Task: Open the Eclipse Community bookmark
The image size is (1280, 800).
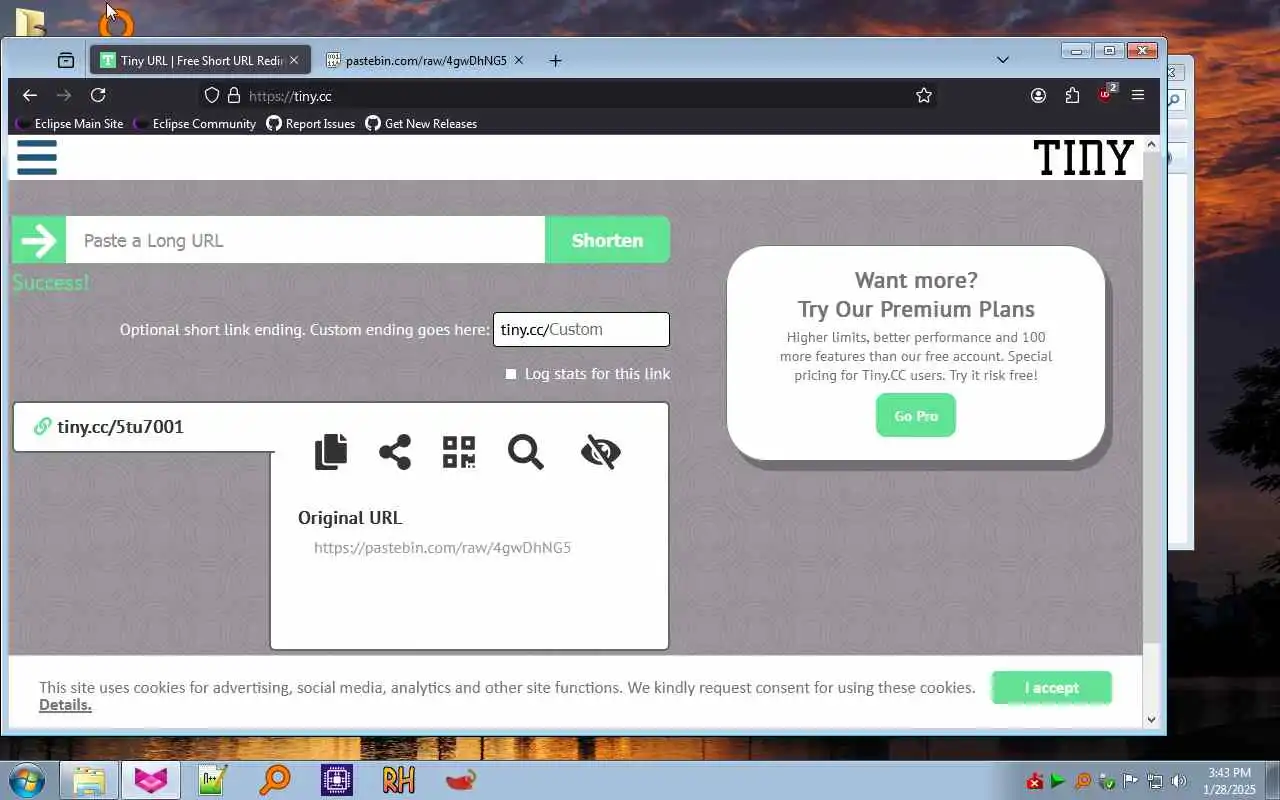Action: (x=195, y=124)
